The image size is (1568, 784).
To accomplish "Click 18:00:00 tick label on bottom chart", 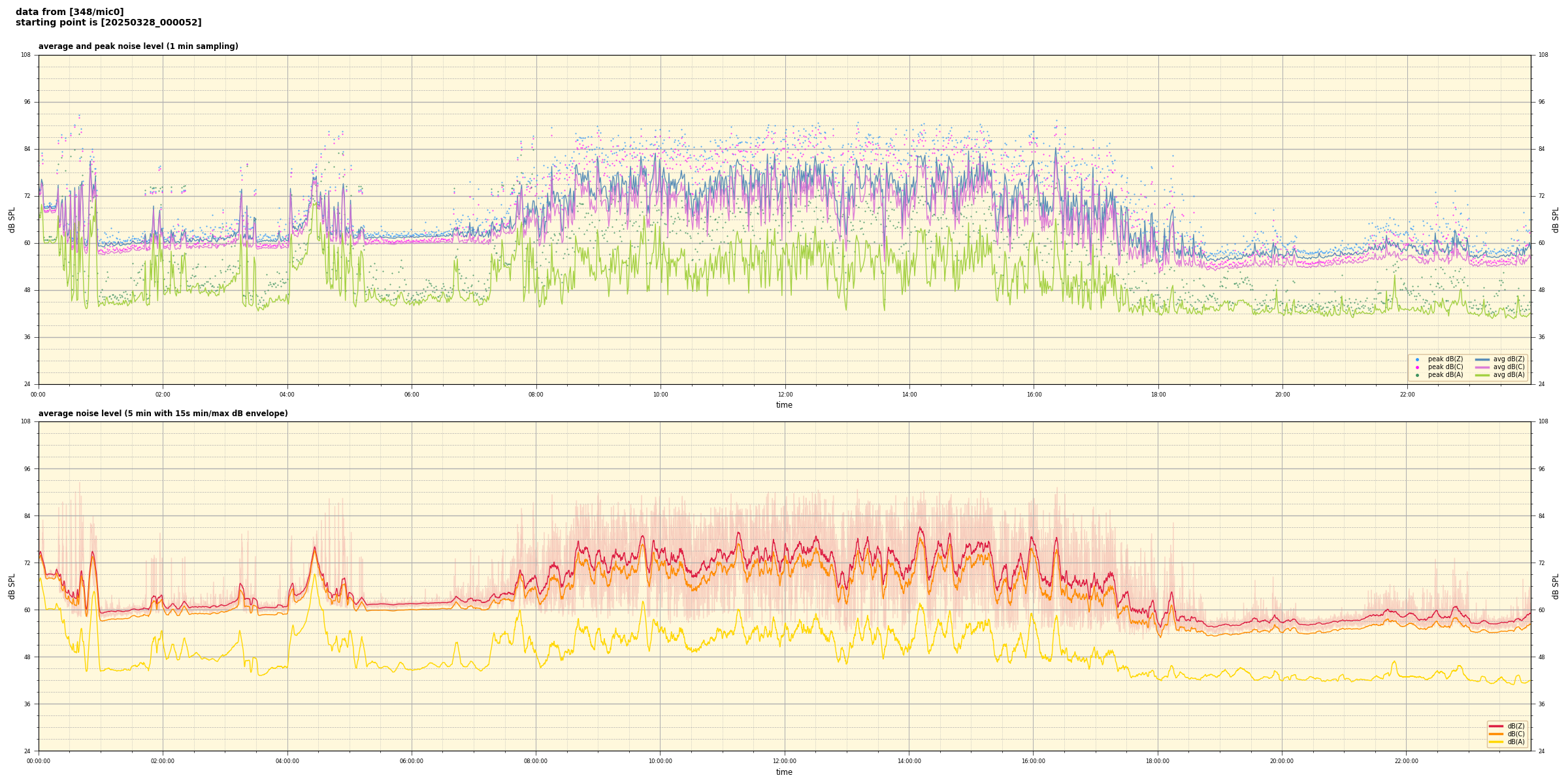I will [x=1158, y=761].
